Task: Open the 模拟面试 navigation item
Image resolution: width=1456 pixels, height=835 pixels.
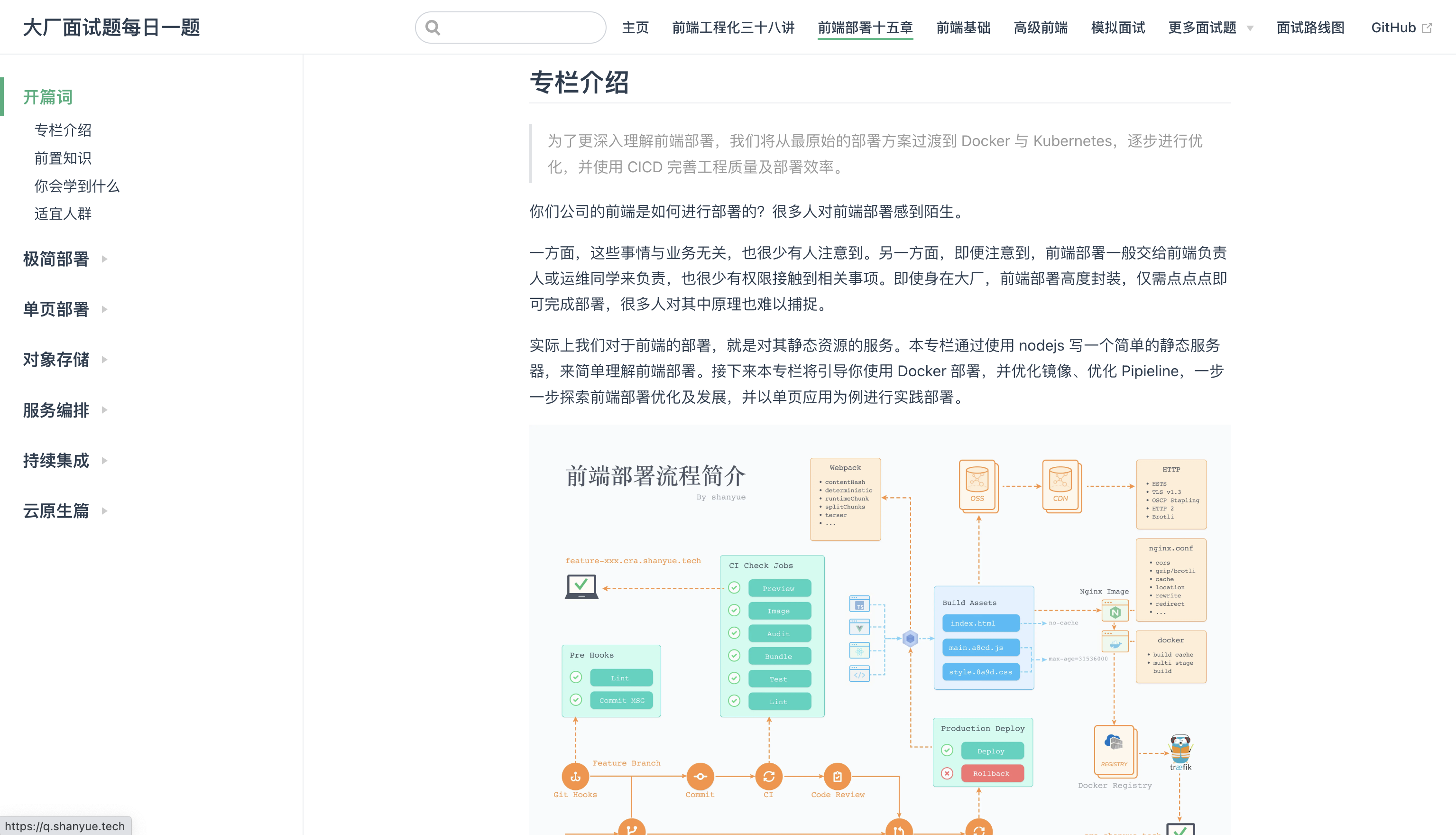Action: (1117, 28)
